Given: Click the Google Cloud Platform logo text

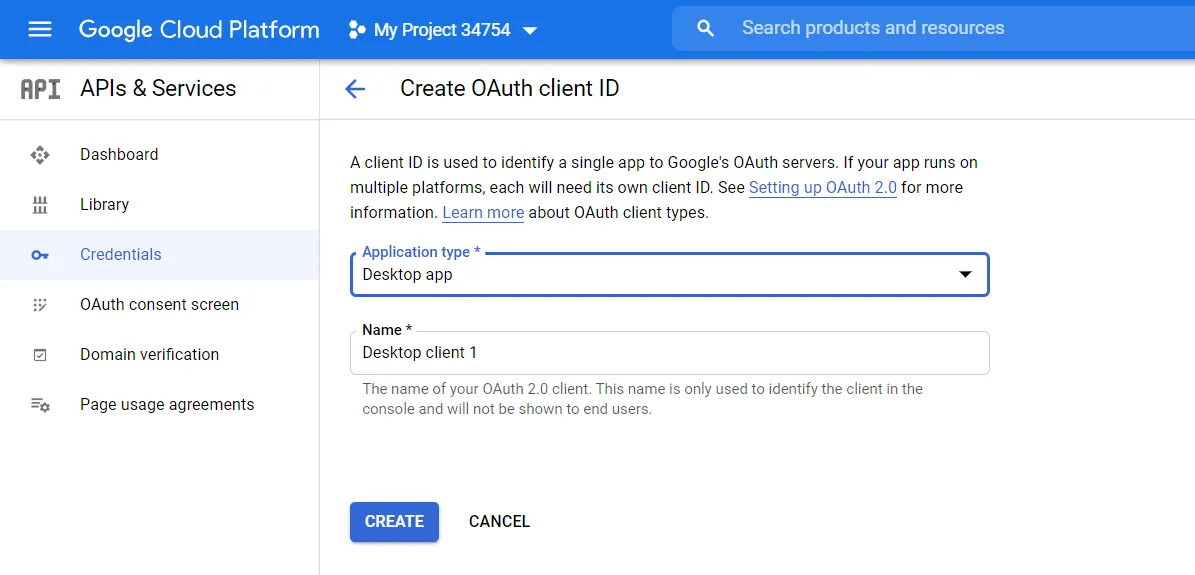Looking at the screenshot, I should [x=199, y=30].
